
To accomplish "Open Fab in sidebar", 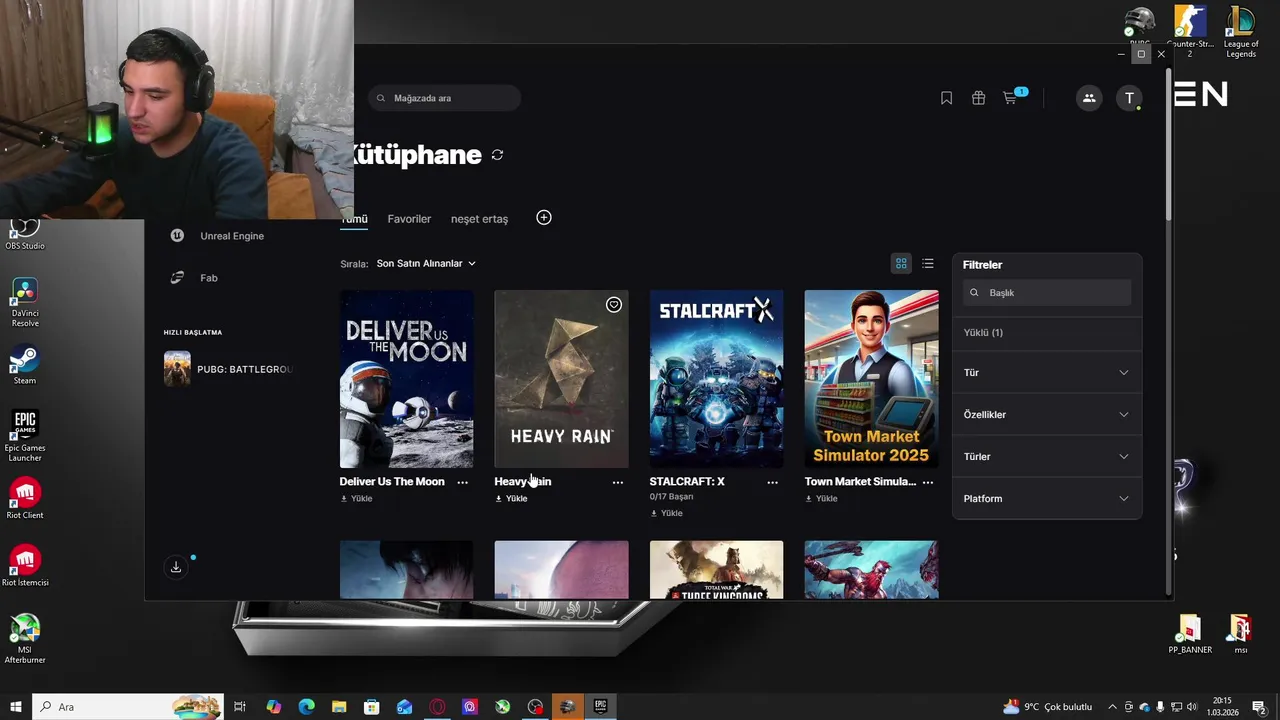I will pos(194,278).
